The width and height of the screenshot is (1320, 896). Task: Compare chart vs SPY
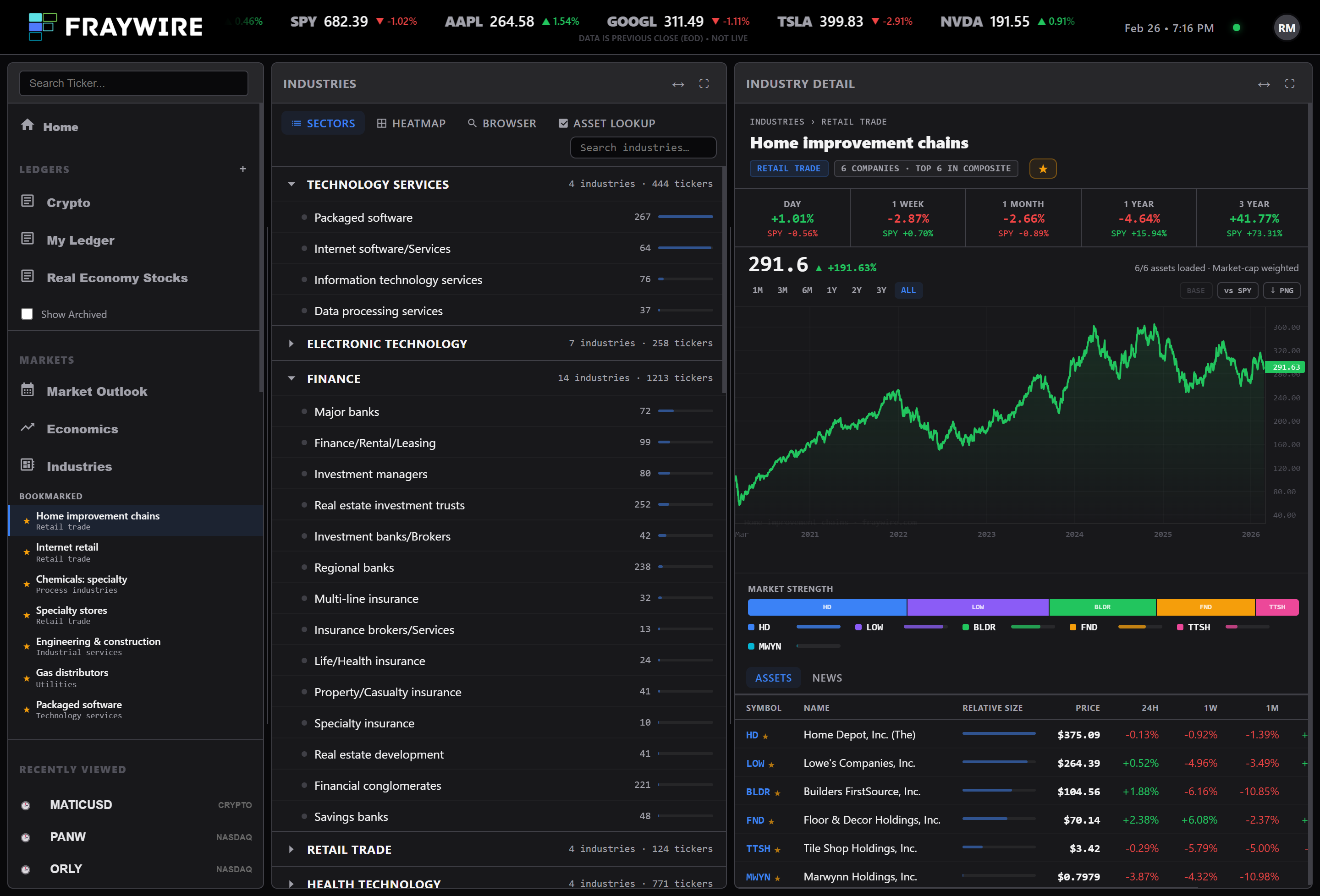pyautogui.click(x=1237, y=290)
